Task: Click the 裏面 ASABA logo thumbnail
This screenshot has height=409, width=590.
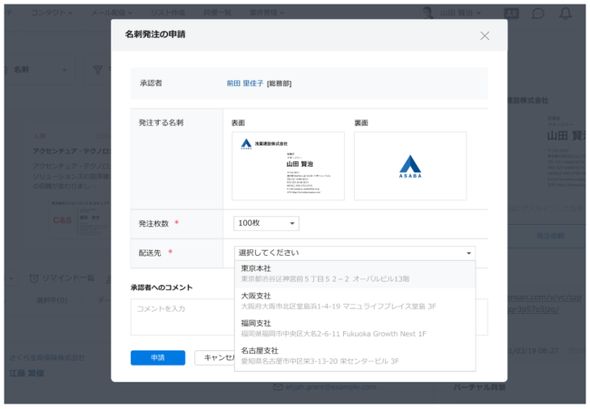Action: tap(410, 166)
